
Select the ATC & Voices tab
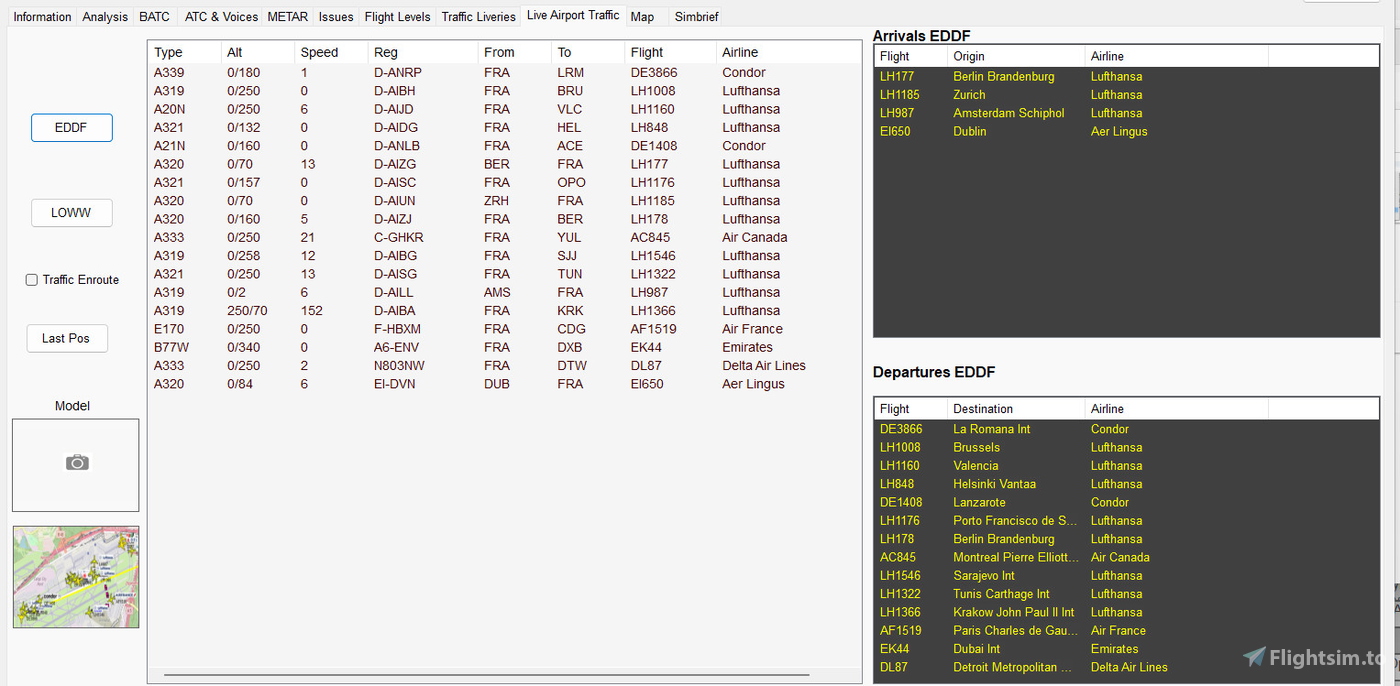click(221, 16)
